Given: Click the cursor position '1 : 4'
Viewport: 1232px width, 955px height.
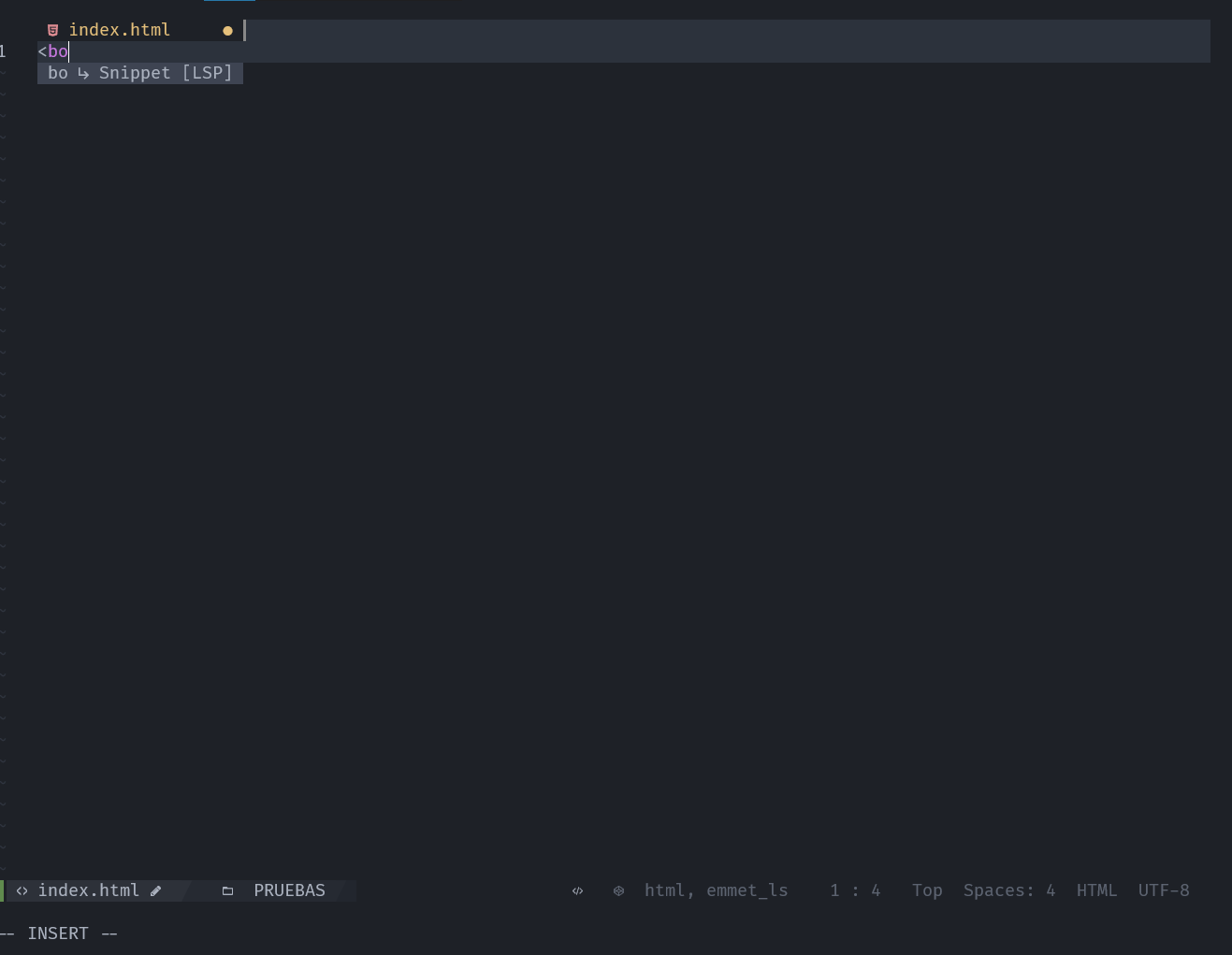Looking at the screenshot, I should point(855,890).
